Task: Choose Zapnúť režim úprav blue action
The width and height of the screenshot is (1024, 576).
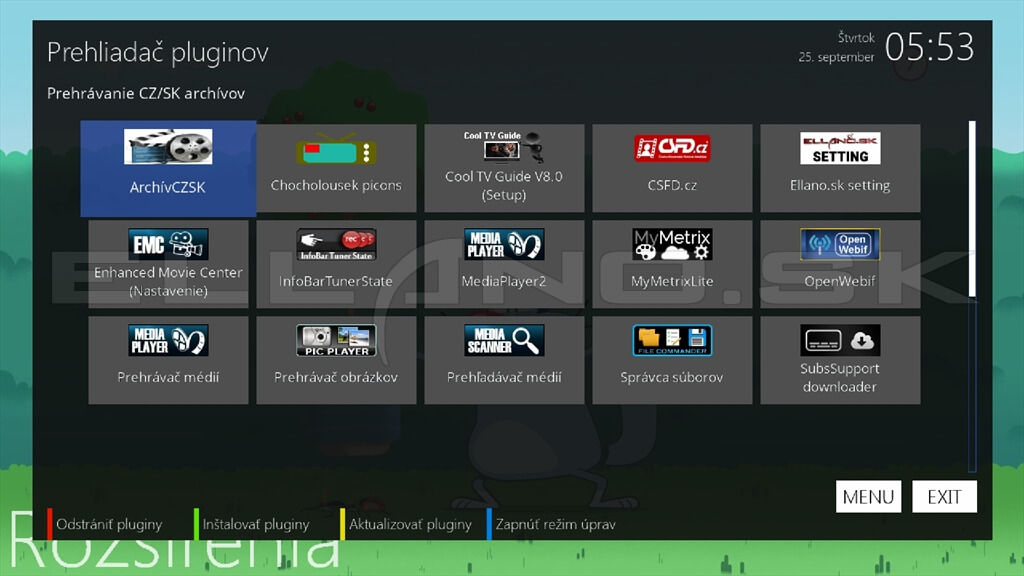Action: coord(555,524)
